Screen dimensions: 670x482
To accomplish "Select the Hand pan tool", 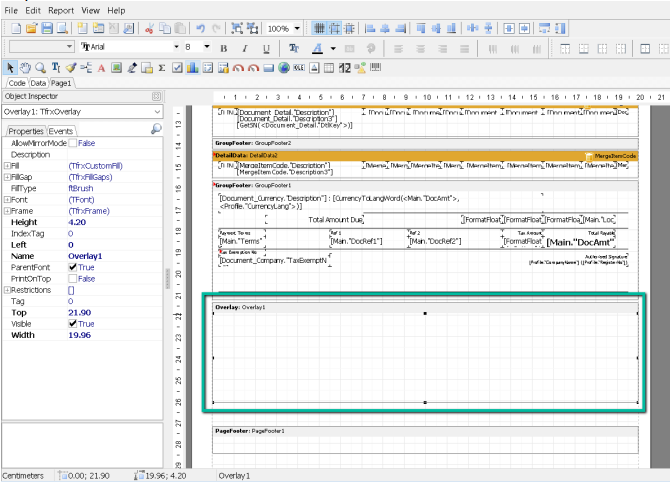I will [x=24, y=67].
